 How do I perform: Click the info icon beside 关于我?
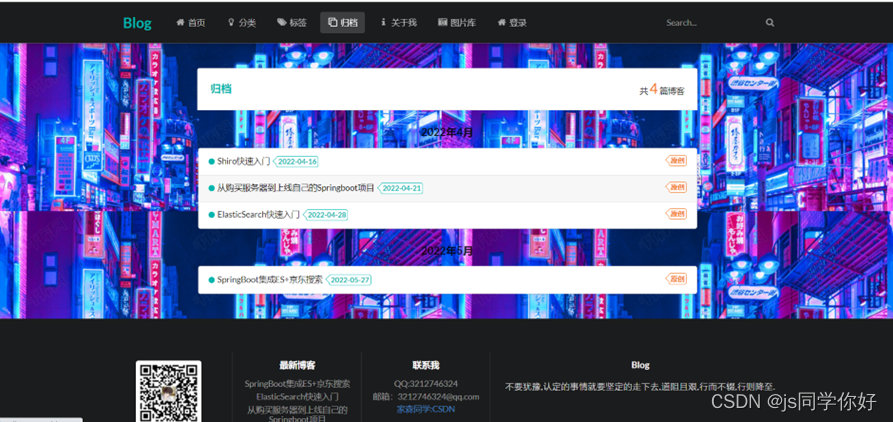[x=383, y=22]
